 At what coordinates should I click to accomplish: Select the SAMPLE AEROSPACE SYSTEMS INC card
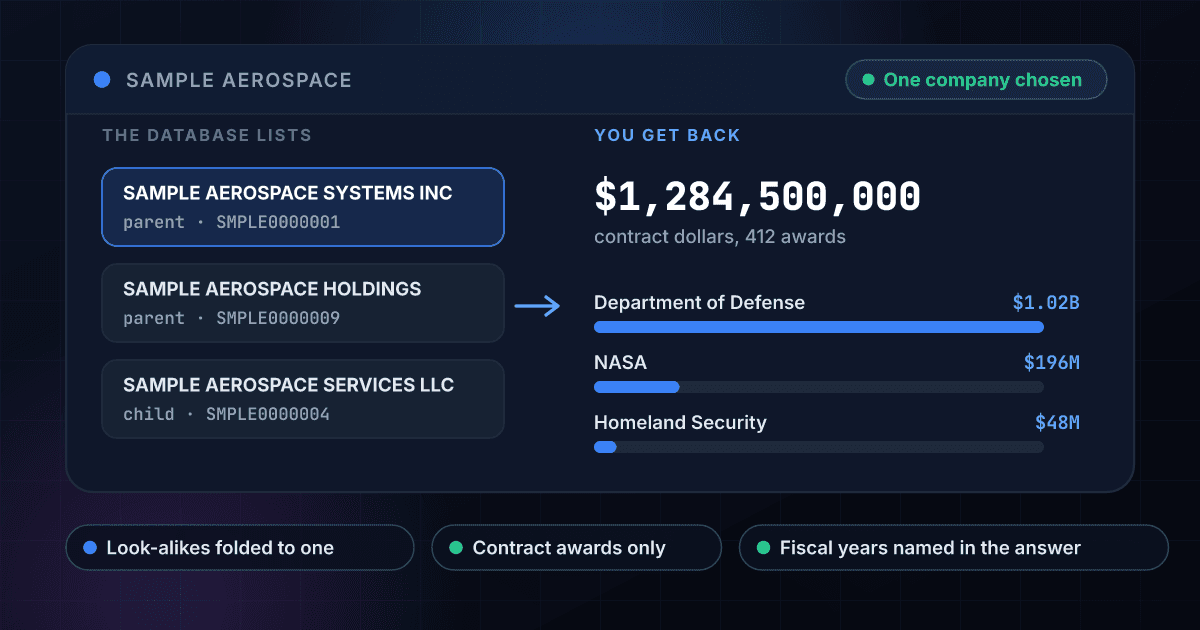coord(303,207)
